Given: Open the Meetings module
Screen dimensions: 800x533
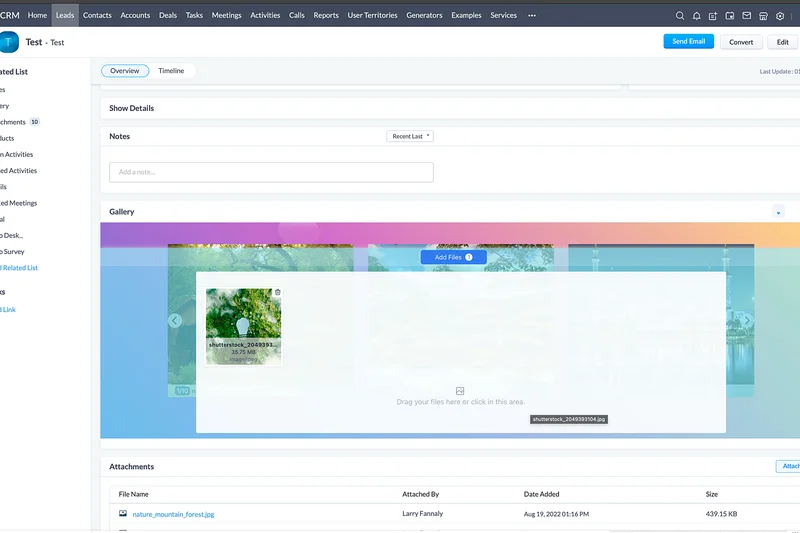Looking at the screenshot, I should point(227,15).
